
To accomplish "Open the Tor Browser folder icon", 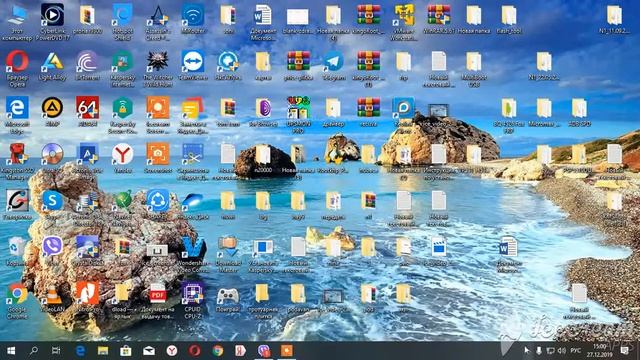I will coord(263,112).
